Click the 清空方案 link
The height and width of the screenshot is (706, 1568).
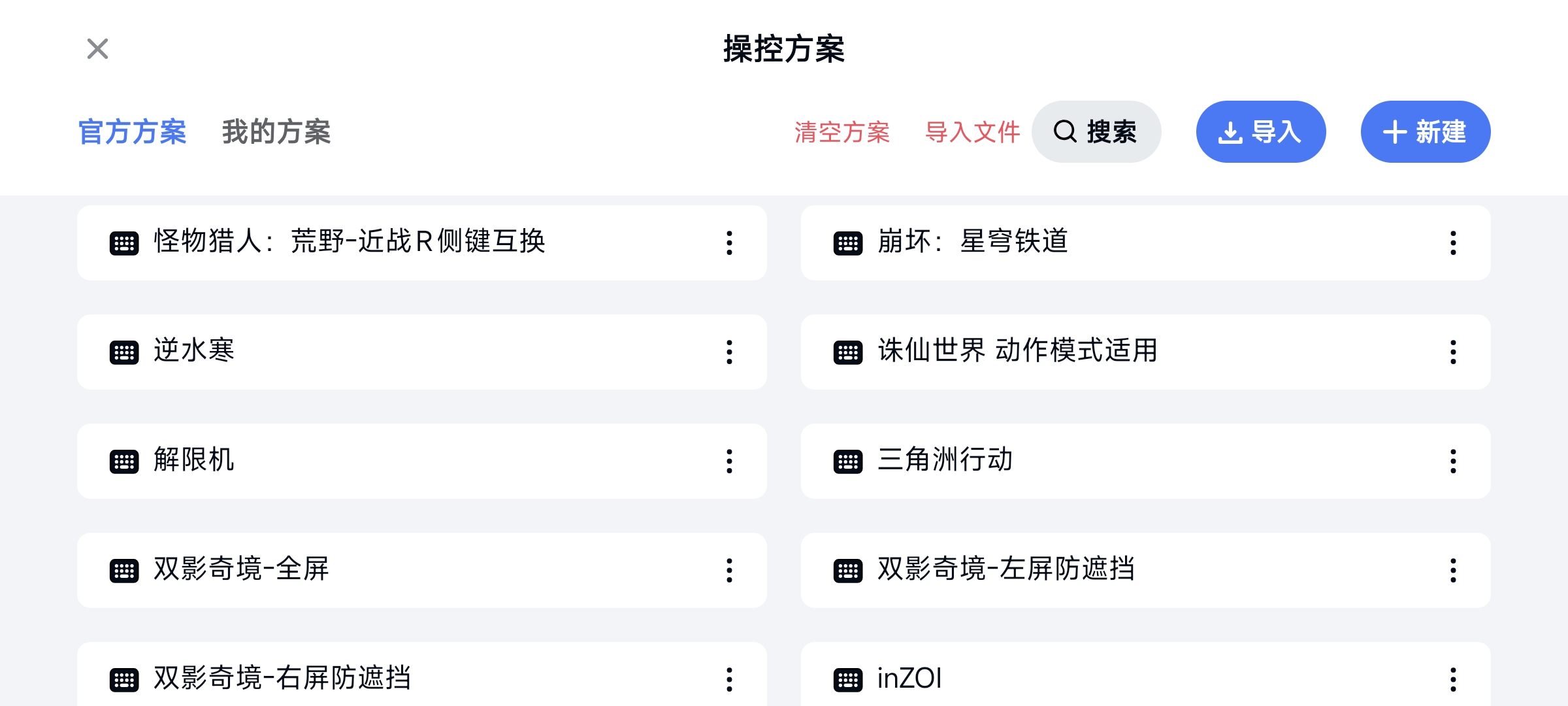(x=842, y=132)
